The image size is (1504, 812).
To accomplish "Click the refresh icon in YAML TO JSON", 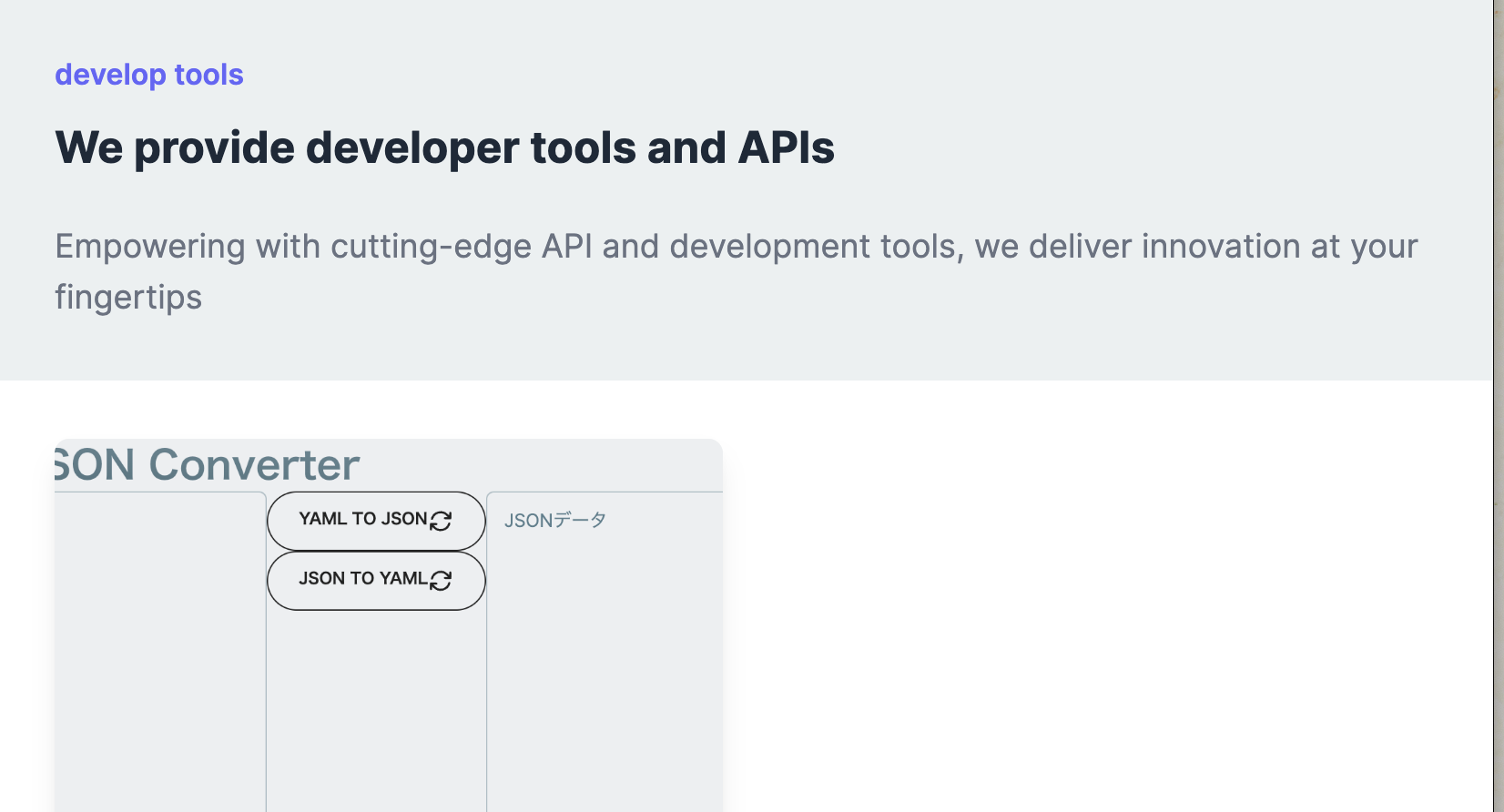I will pyautogui.click(x=441, y=521).
